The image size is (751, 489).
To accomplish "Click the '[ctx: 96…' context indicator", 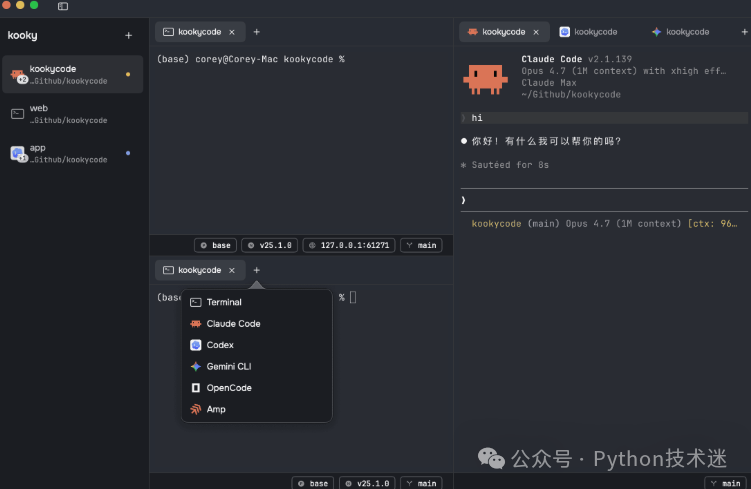I will pos(712,224).
